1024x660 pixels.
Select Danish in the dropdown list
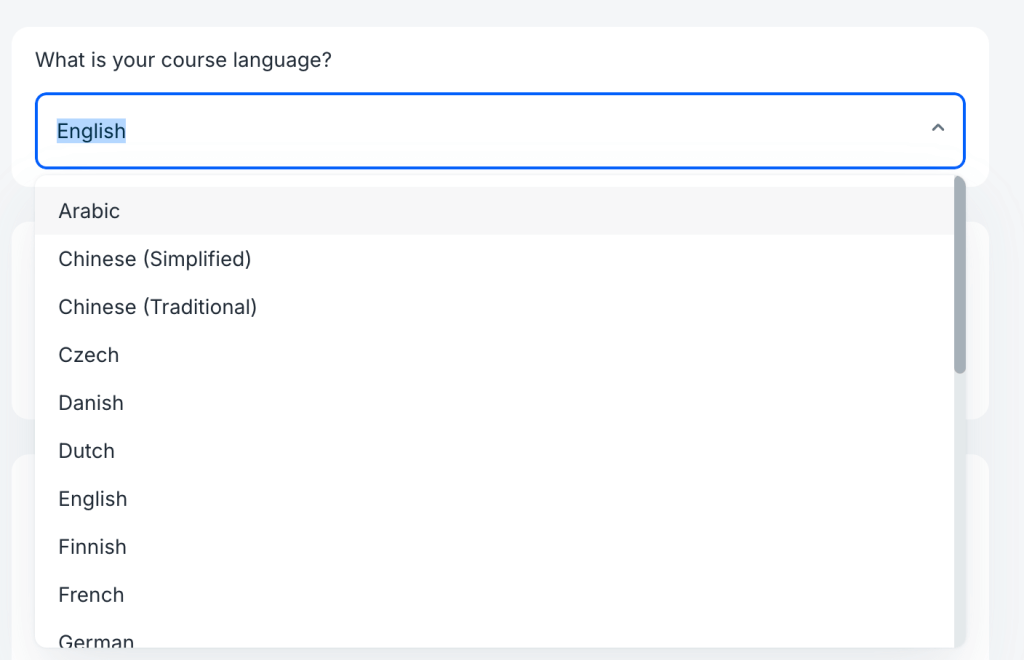pyautogui.click(x=91, y=403)
